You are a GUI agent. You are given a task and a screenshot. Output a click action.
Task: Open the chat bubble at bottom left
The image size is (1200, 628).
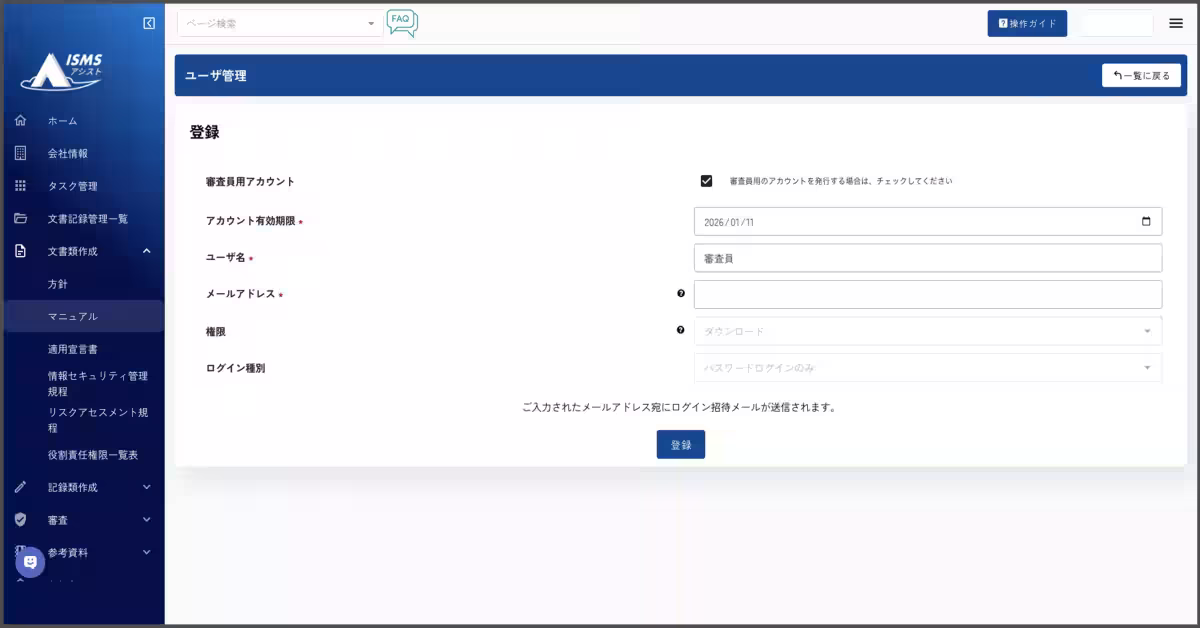point(30,562)
